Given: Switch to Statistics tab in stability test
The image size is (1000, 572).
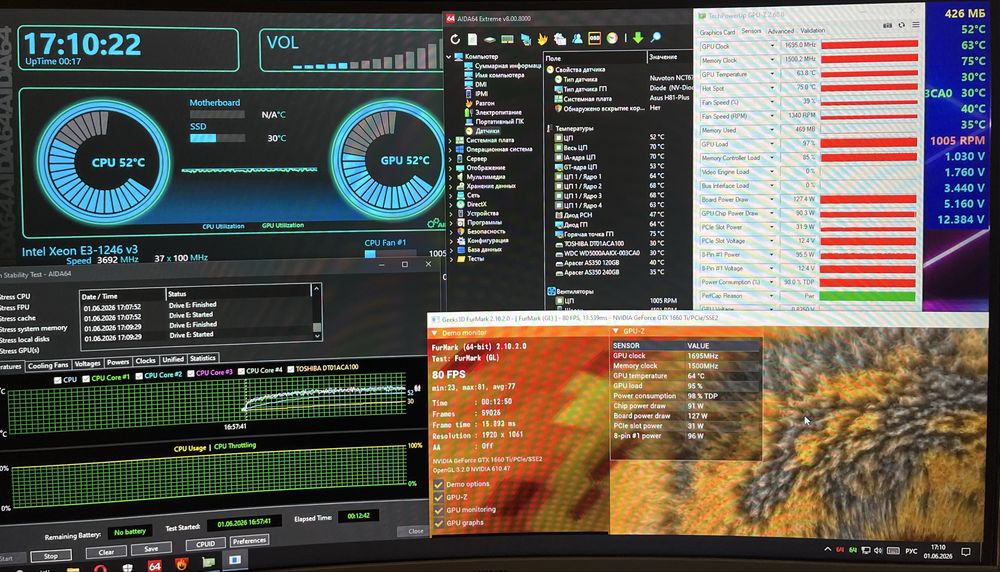Looking at the screenshot, I should [203, 358].
